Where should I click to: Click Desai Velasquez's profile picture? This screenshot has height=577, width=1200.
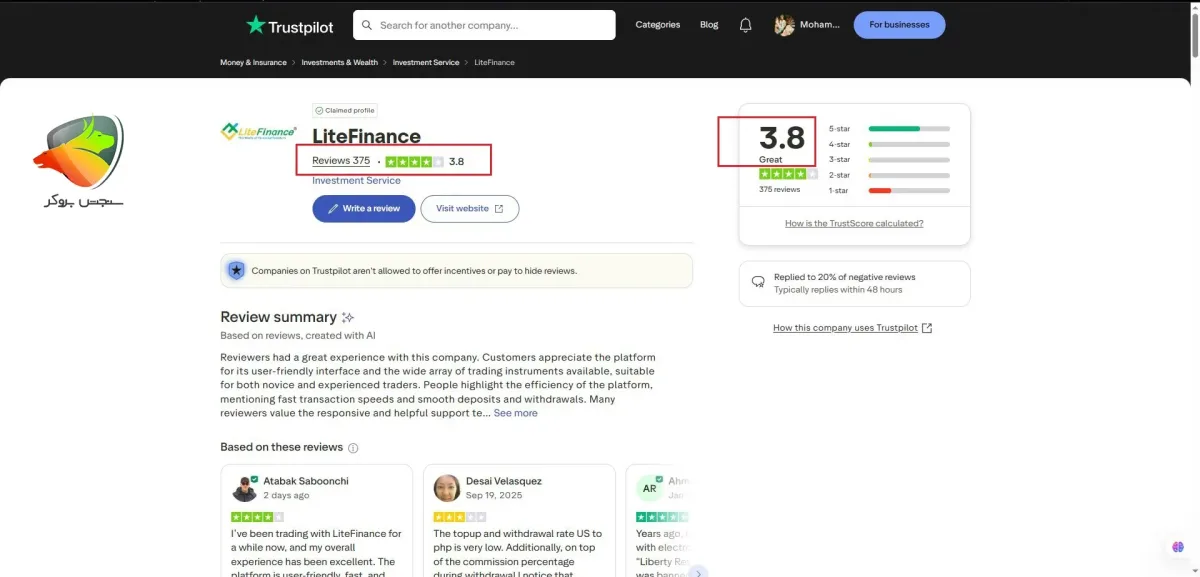[x=446, y=488]
